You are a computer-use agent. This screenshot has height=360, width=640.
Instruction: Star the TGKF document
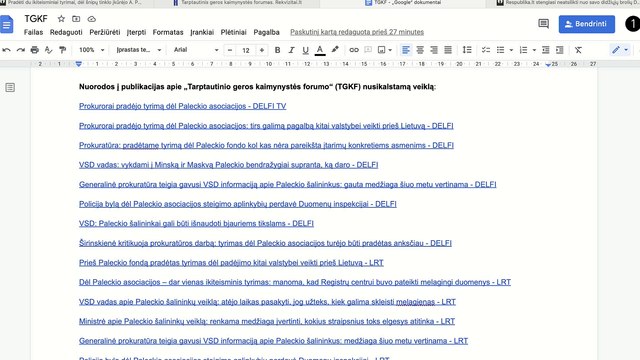61,19
